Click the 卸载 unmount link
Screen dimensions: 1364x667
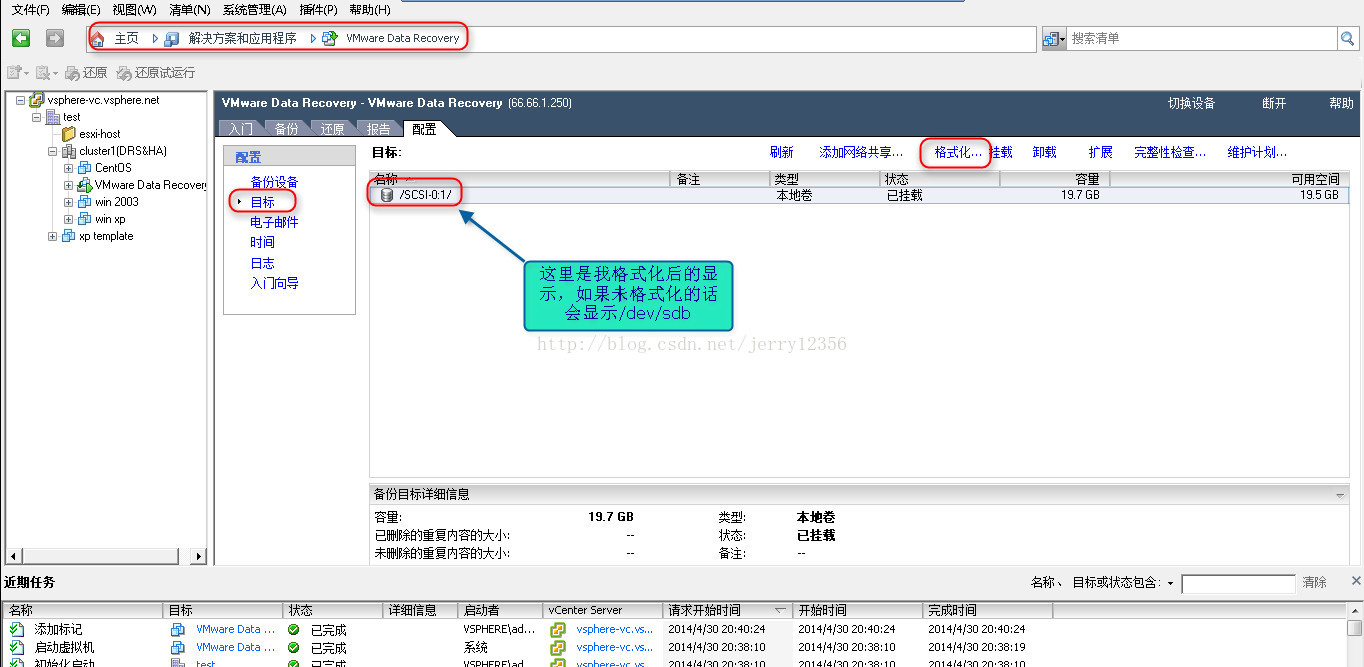click(x=1045, y=152)
